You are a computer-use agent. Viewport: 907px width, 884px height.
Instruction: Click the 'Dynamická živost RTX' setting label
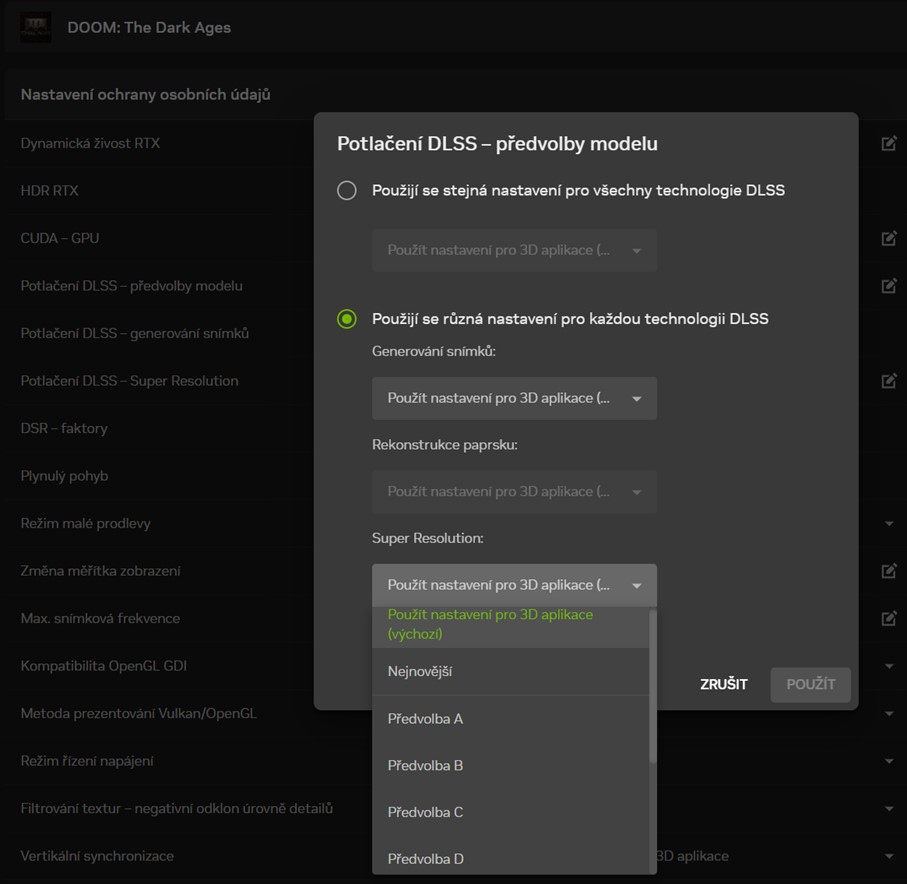point(90,143)
